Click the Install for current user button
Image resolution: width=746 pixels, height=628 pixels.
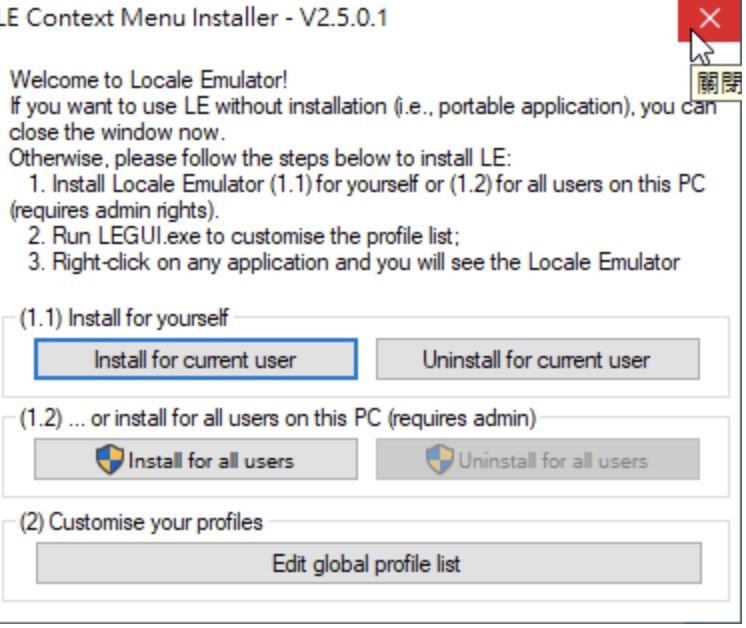click(196, 359)
